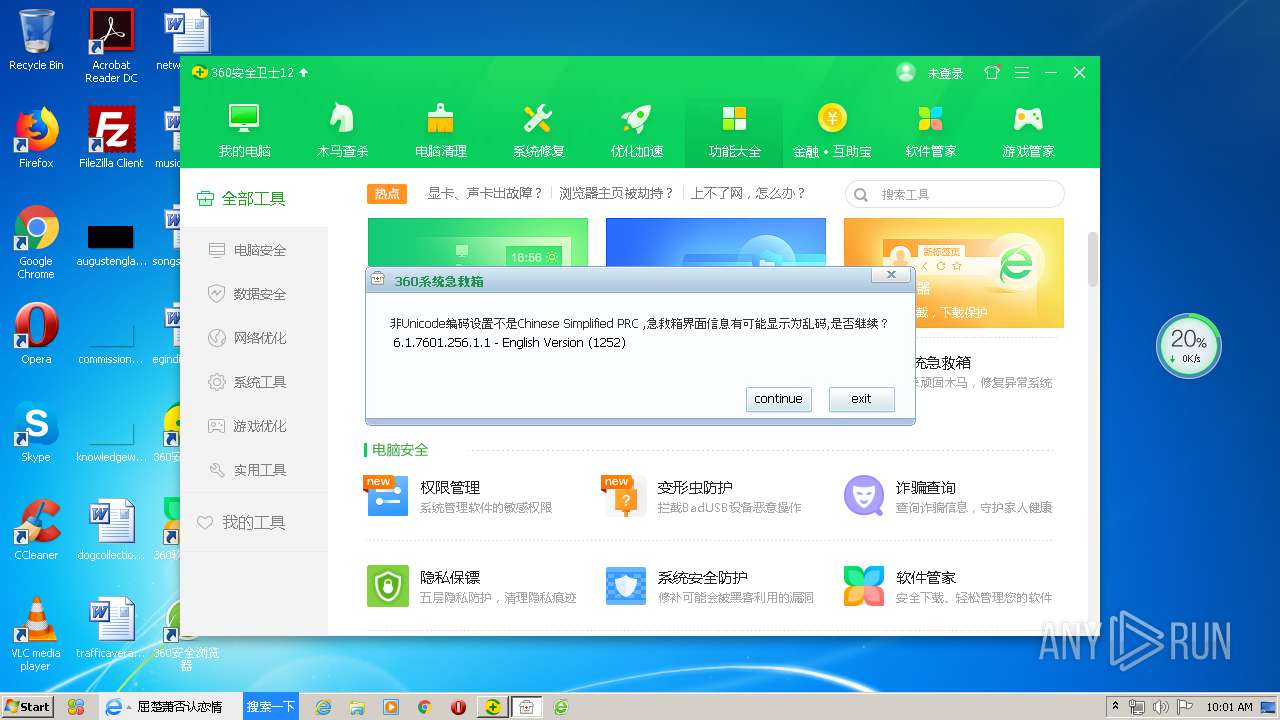Click the 20% speed floating widget
Image resolution: width=1280 pixels, height=720 pixels.
1189,346
